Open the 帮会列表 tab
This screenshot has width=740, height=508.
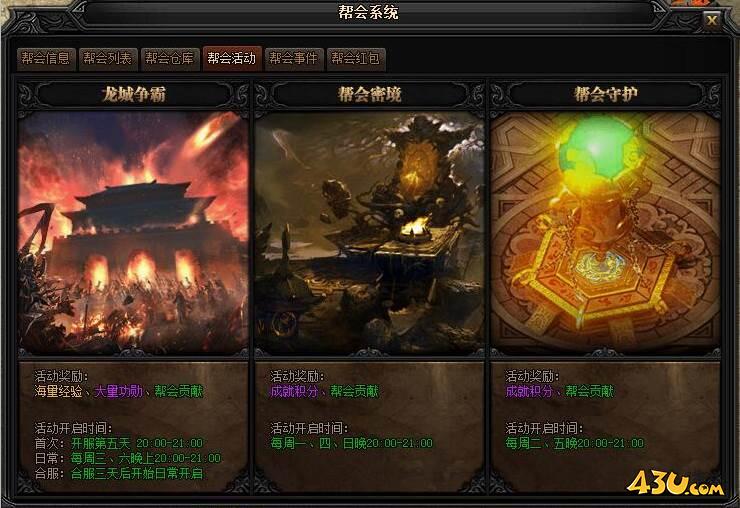tap(108, 59)
